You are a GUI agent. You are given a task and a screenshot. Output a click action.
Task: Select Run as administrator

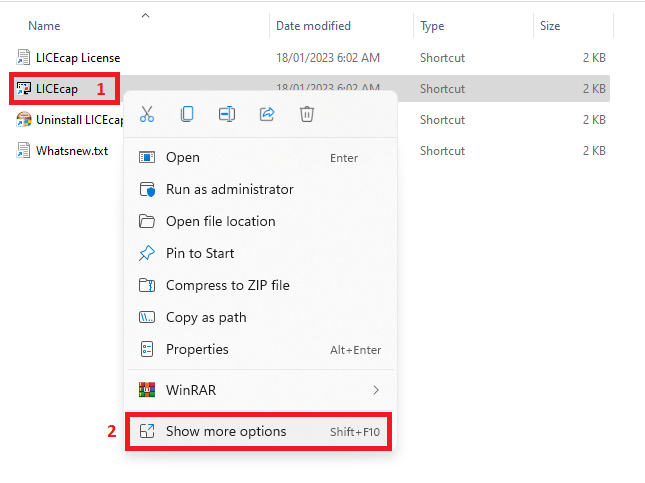(x=261, y=190)
